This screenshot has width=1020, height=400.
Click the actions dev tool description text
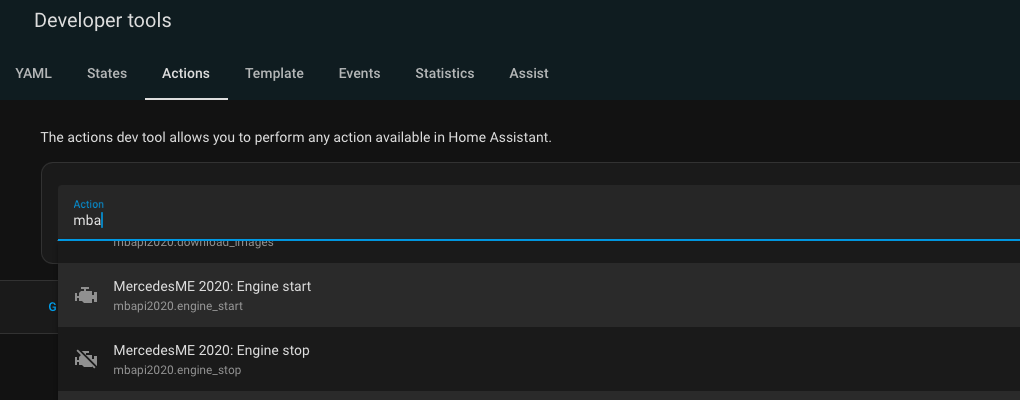[296, 137]
